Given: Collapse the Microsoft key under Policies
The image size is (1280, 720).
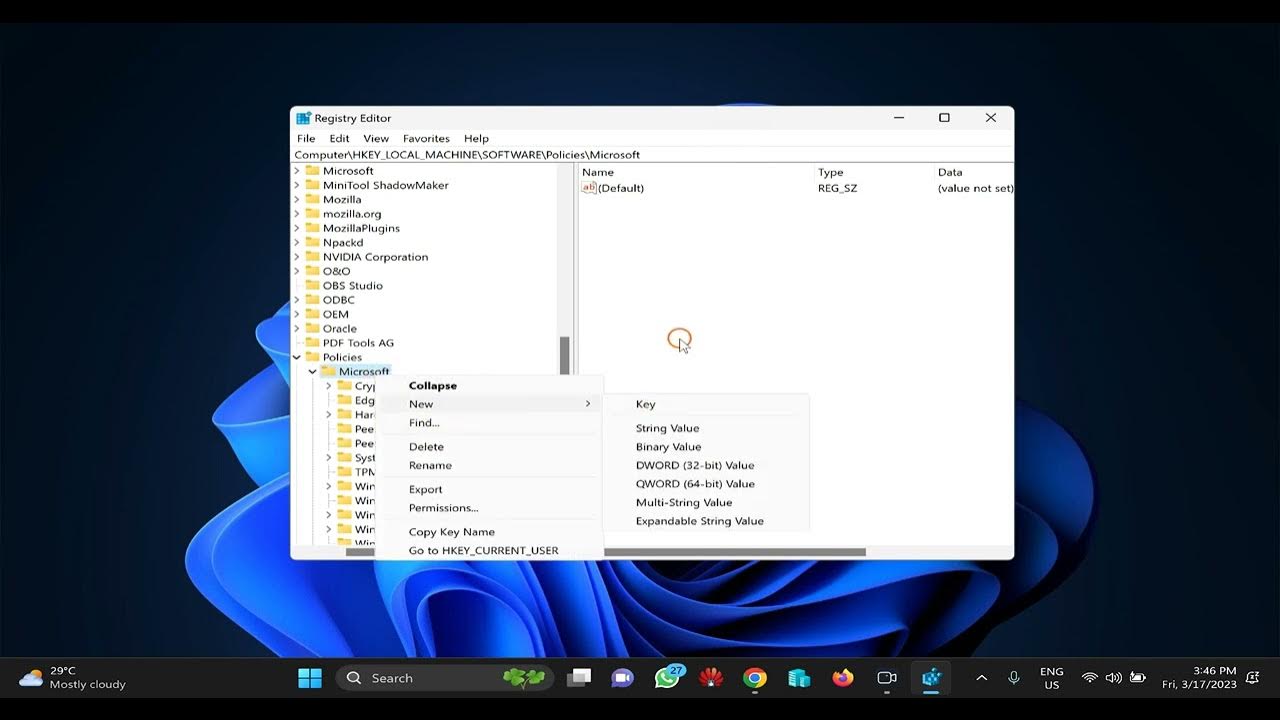Looking at the screenshot, I should click(x=313, y=372).
